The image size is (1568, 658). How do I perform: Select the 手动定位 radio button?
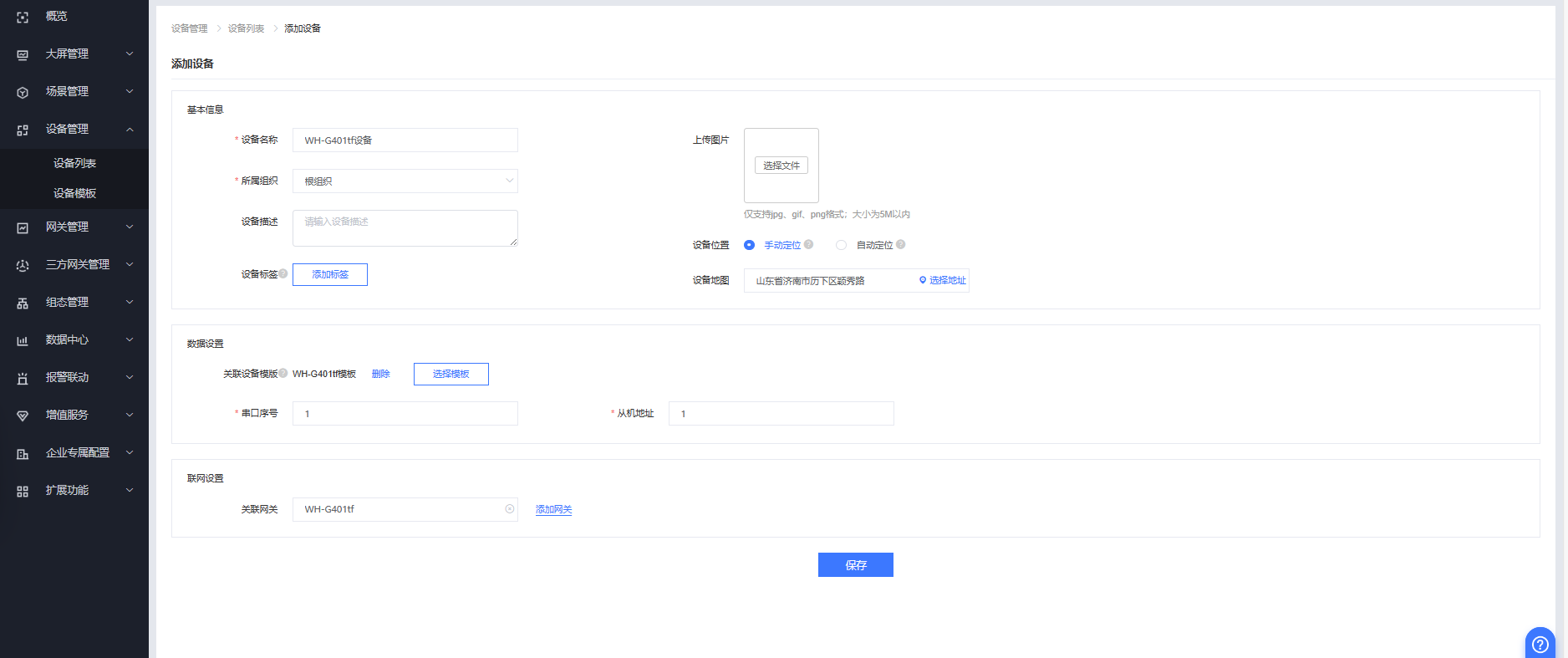pos(749,245)
